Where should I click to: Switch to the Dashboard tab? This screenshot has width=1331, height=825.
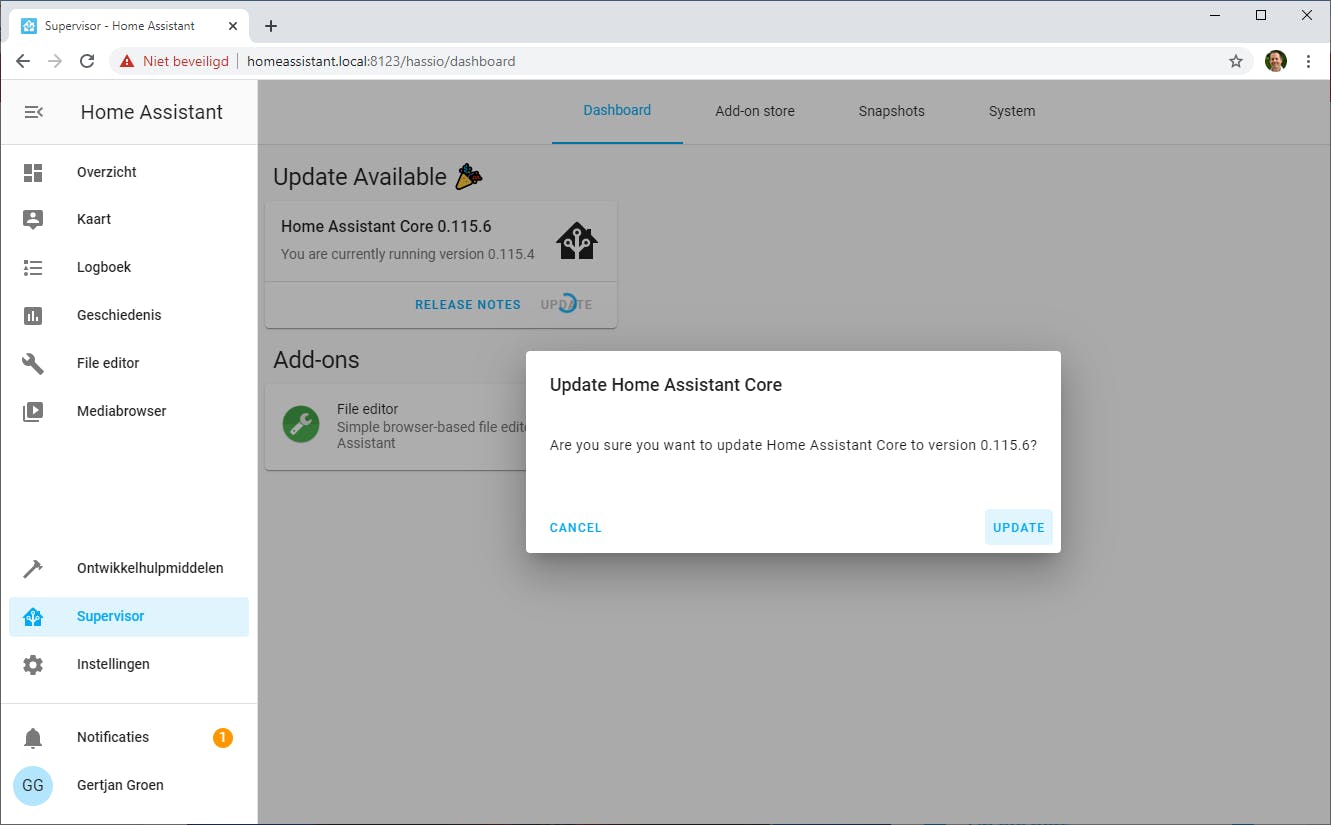pos(617,111)
